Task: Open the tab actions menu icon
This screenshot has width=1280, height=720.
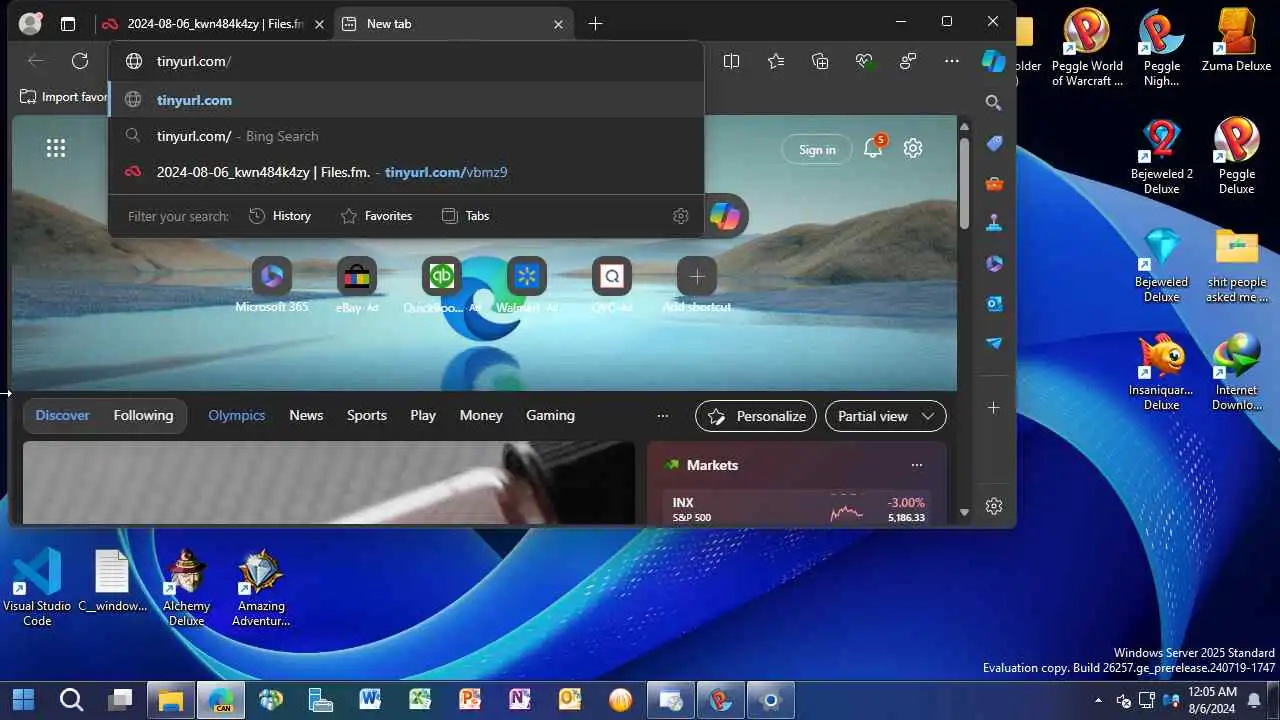Action: pos(68,24)
